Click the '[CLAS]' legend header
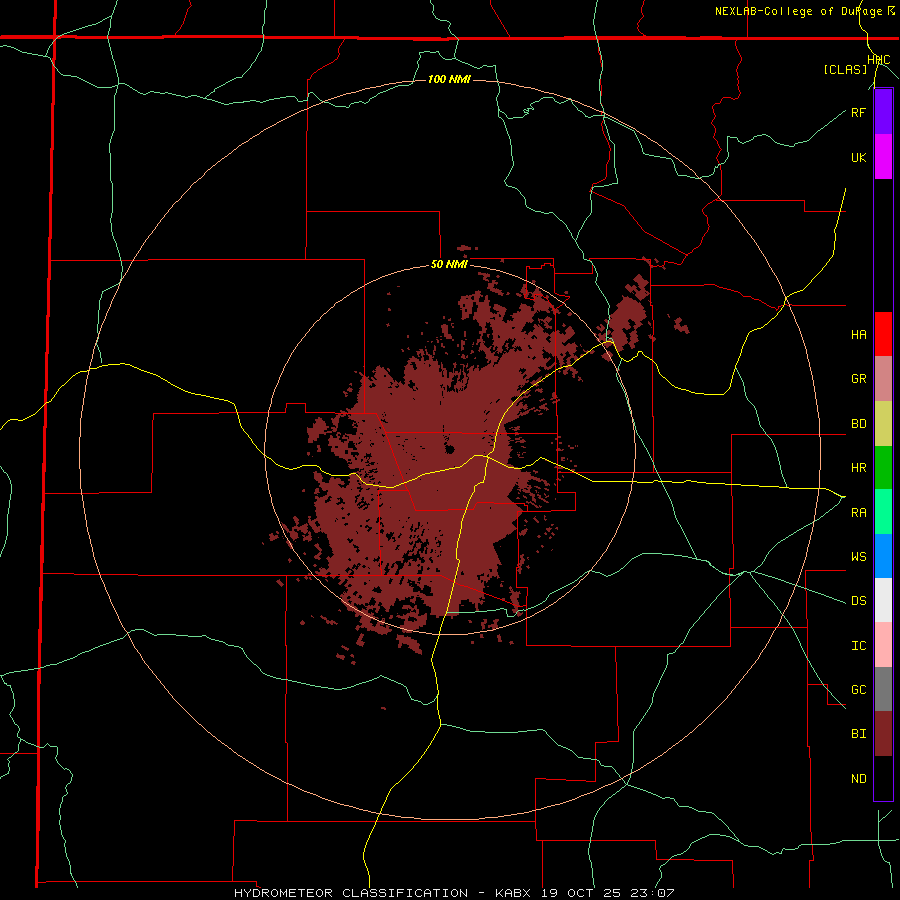The width and height of the screenshot is (900, 900). point(845,70)
